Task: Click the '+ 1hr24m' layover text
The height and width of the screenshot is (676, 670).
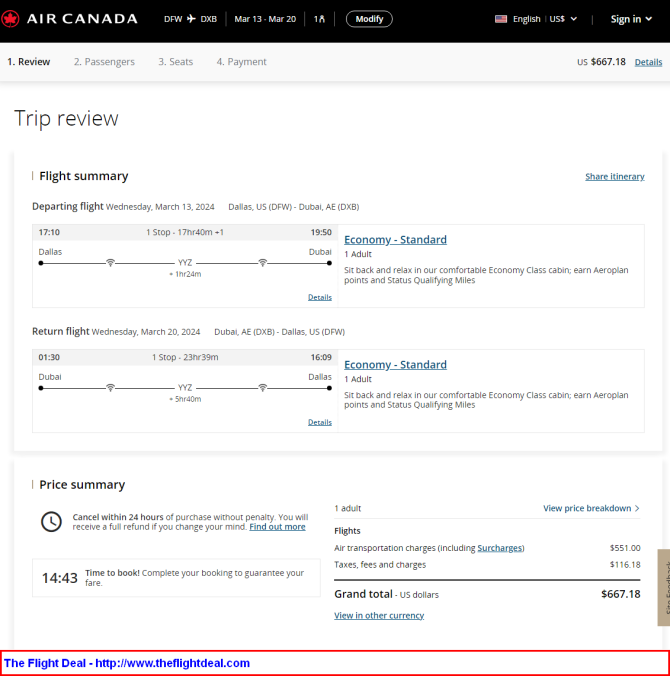Action: 185,274
